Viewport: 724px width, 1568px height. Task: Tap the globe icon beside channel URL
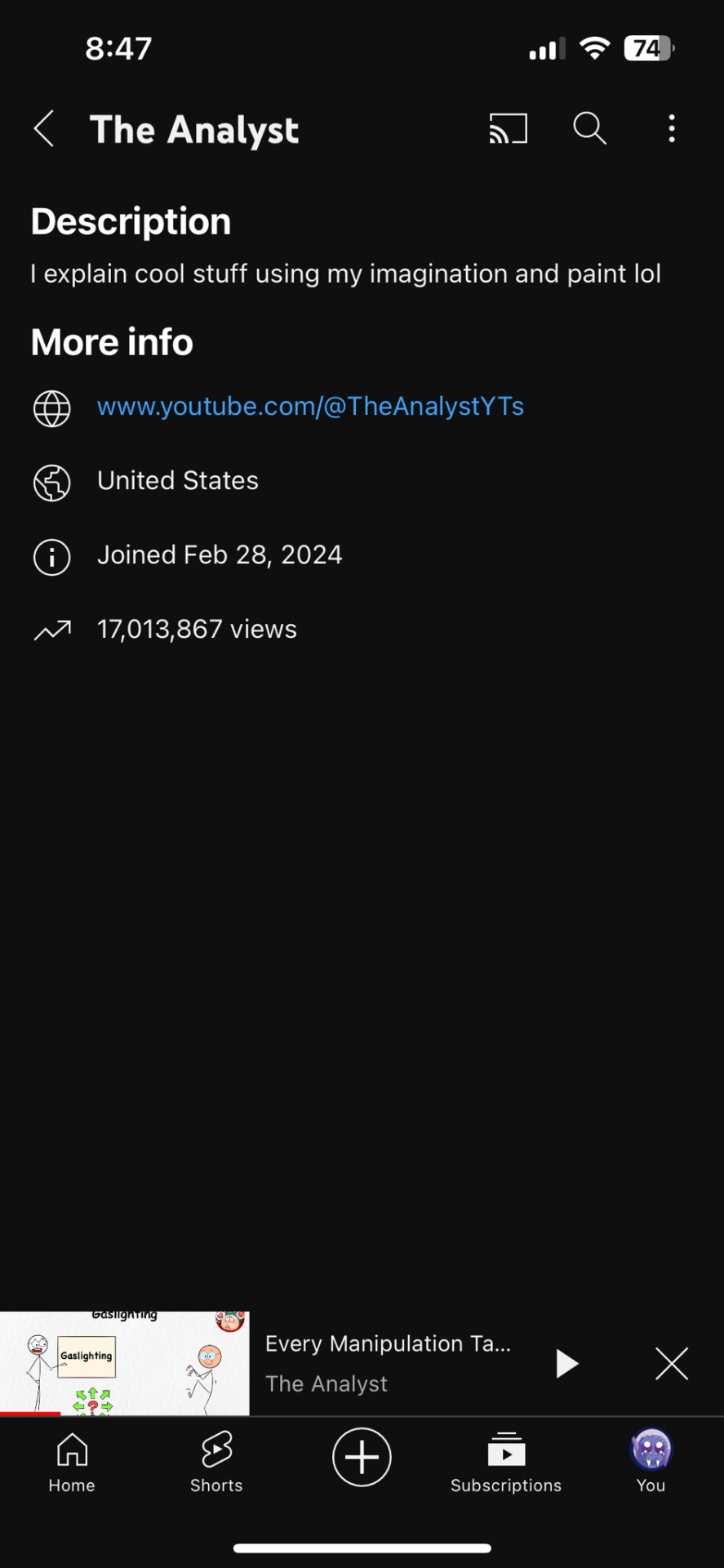(51, 408)
